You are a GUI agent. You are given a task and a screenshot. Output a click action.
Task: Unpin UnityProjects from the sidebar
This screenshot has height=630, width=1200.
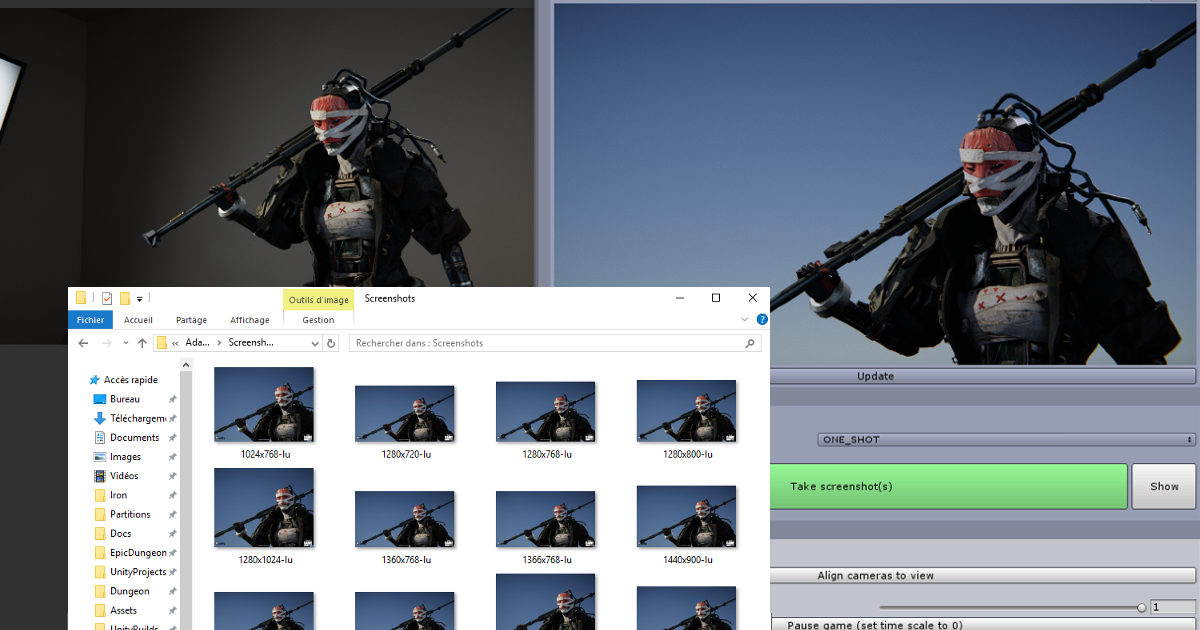172,571
